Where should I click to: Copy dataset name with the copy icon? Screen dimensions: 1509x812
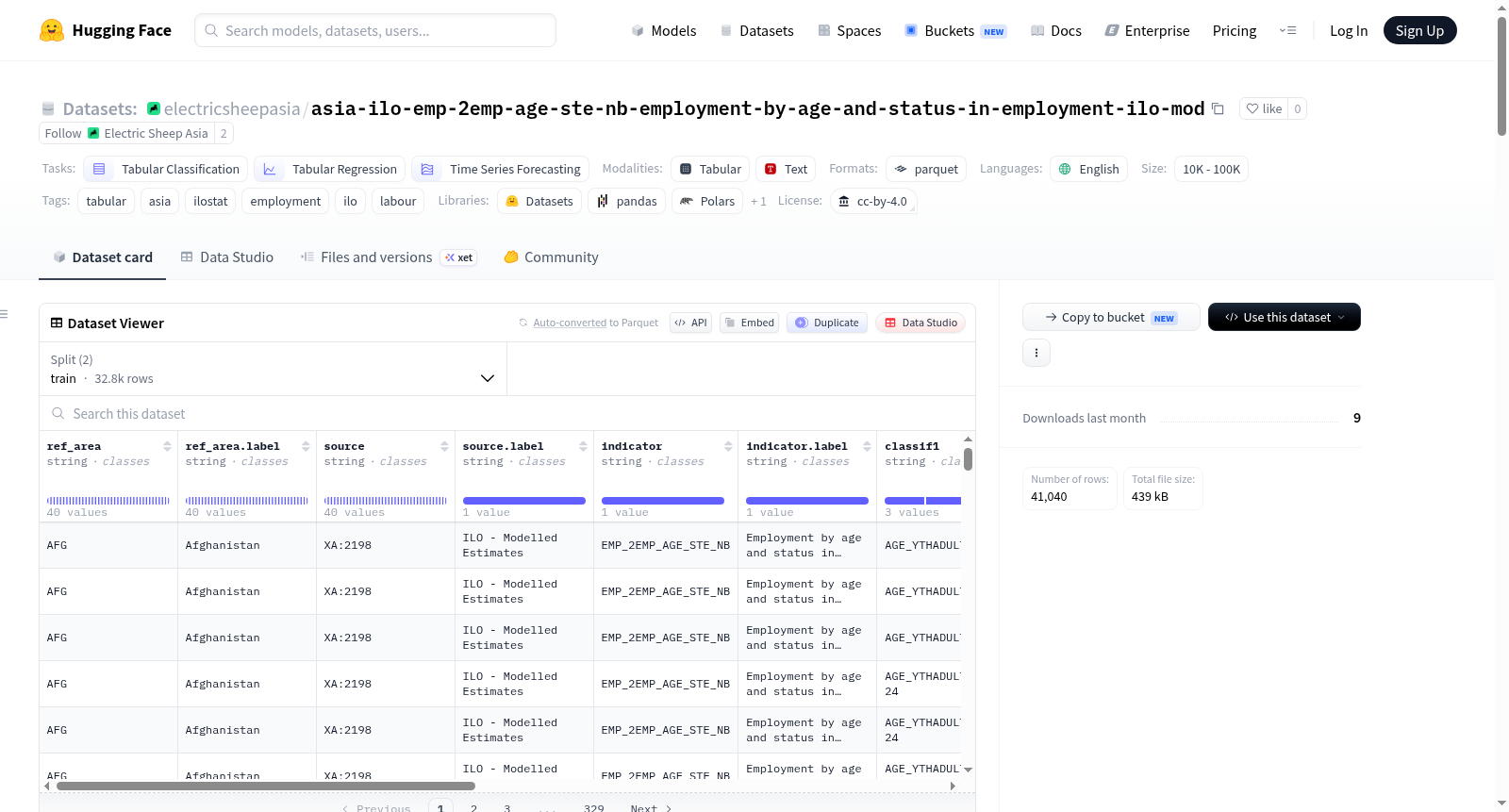coord(1218,109)
